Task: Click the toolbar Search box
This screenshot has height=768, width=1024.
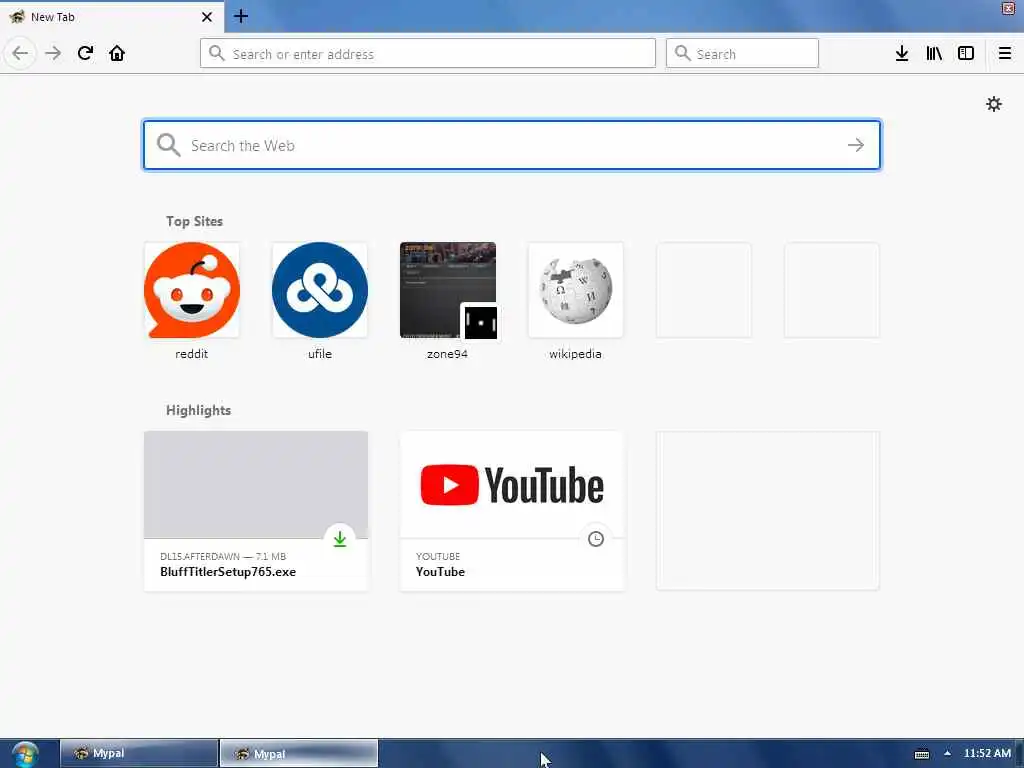Action: click(742, 54)
